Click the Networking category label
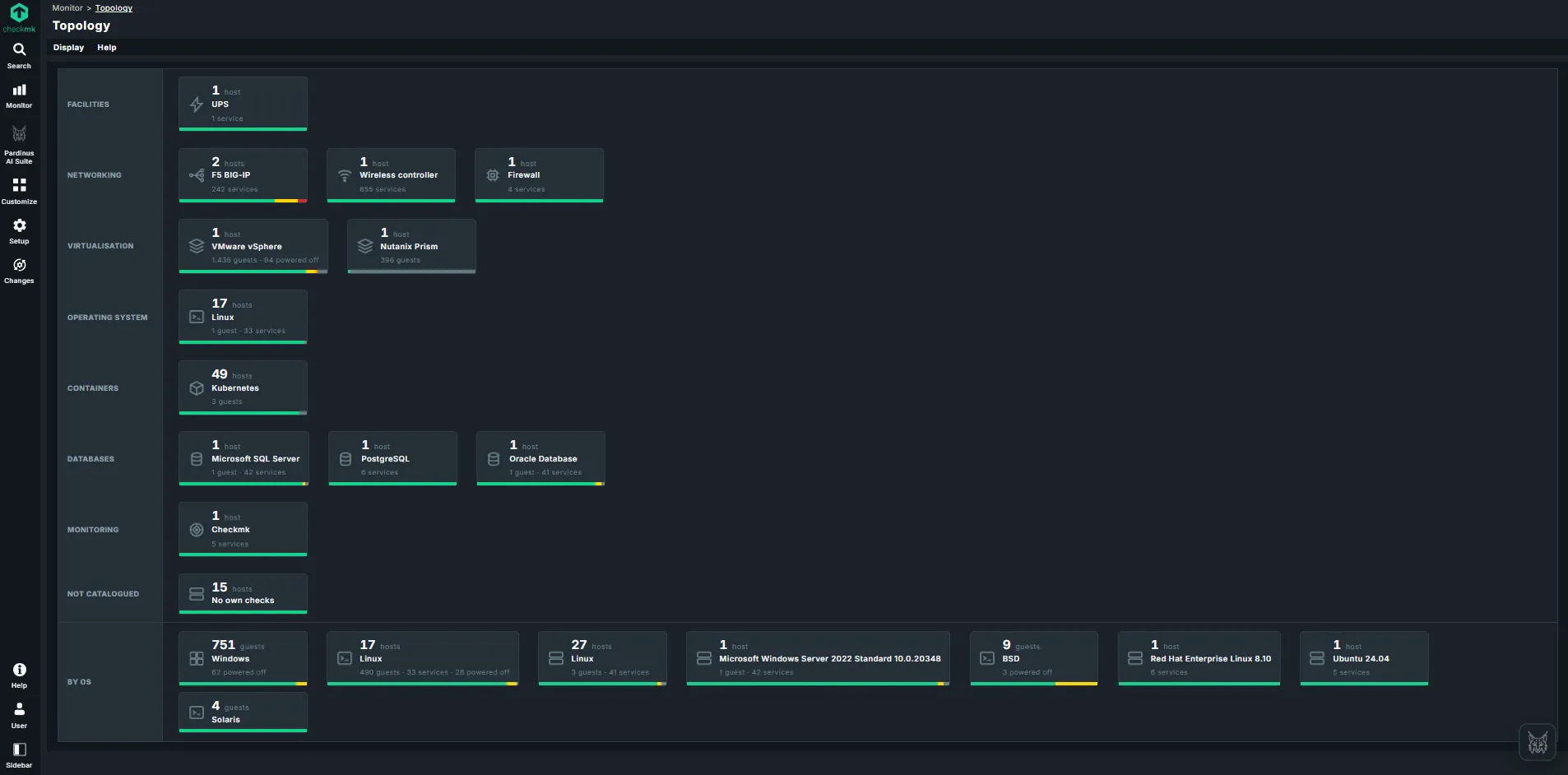The height and width of the screenshot is (775, 1568). pos(95,175)
